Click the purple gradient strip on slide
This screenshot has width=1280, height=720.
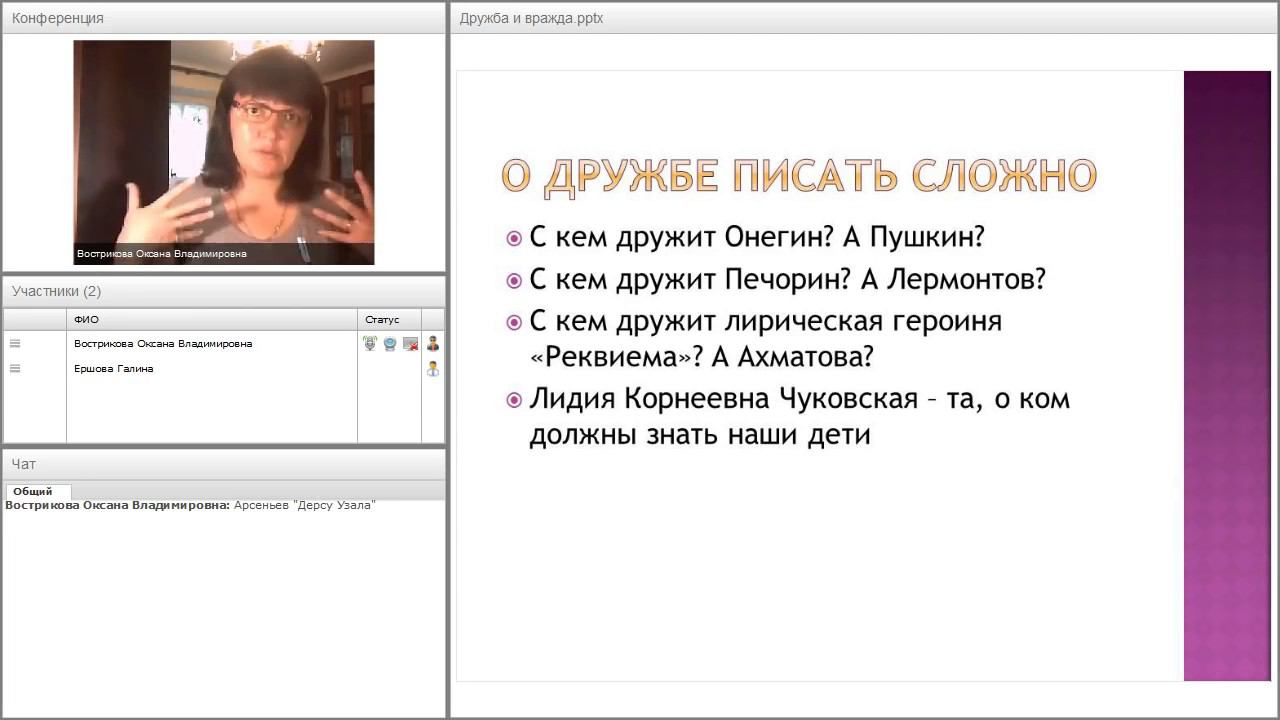1227,376
